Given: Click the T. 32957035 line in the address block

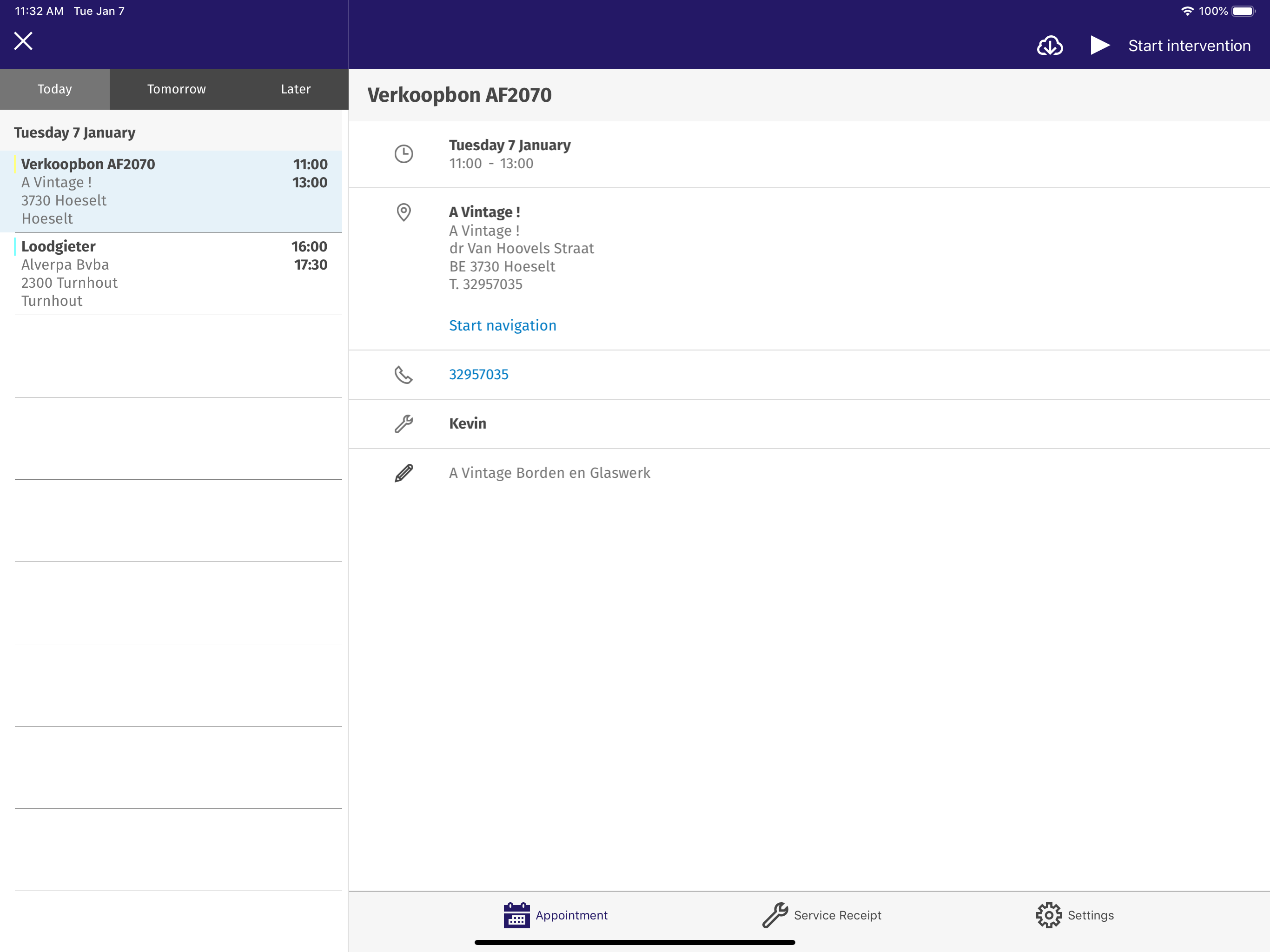Looking at the screenshot, I should click(486, 285).
